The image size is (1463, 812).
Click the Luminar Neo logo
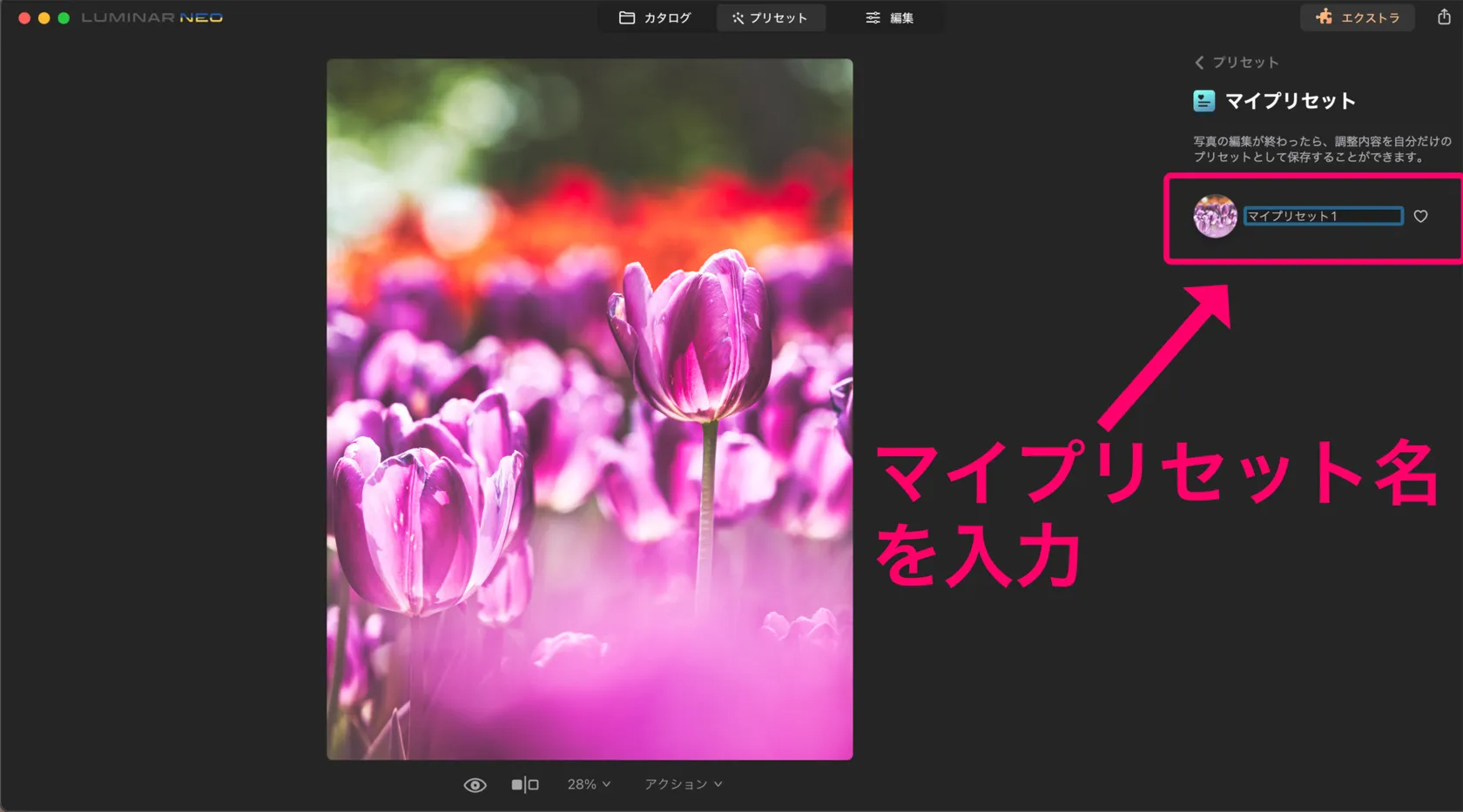(152, 17)
